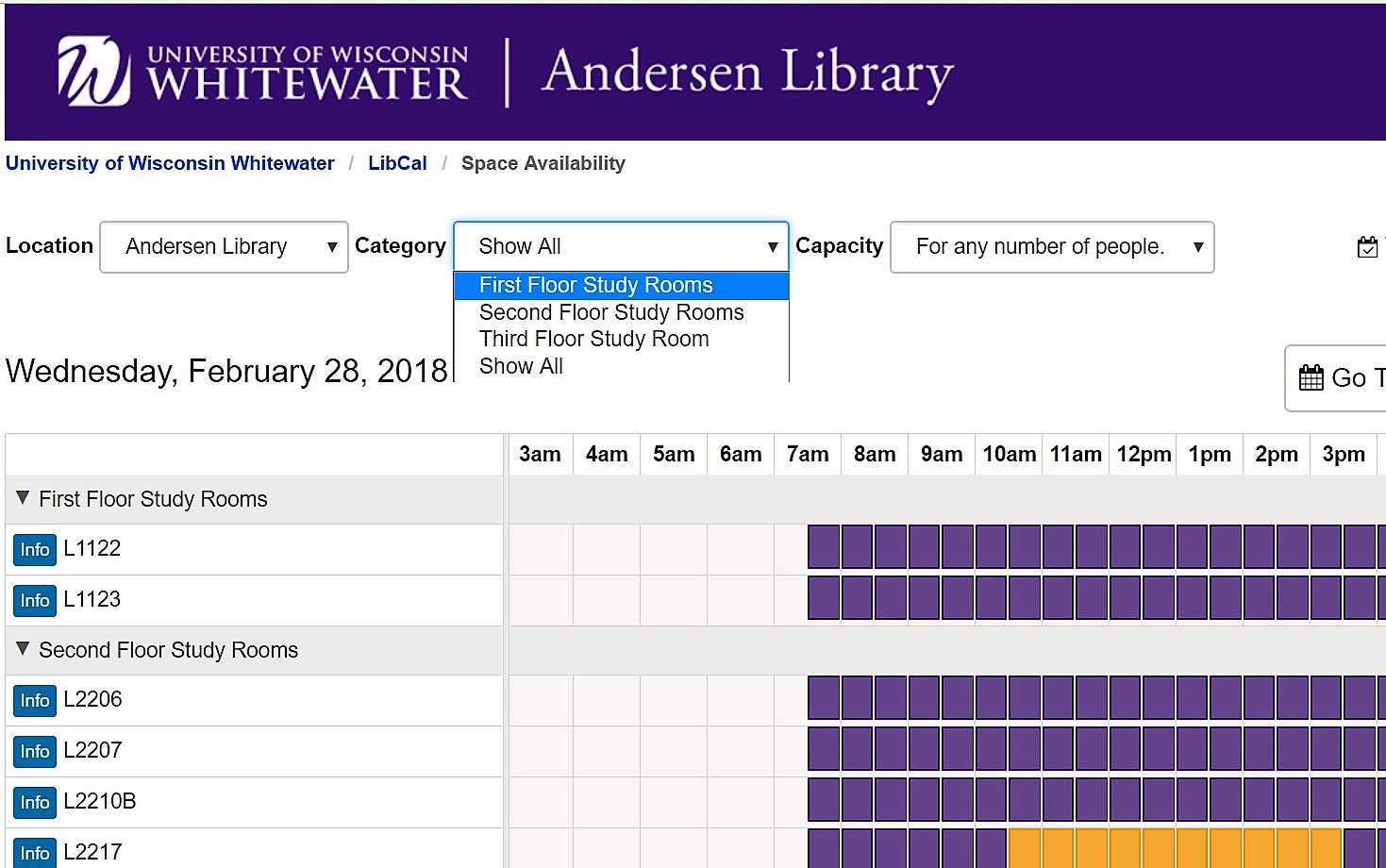
Task: Click the Go To date button
Action: click(x=1336, y=378)
